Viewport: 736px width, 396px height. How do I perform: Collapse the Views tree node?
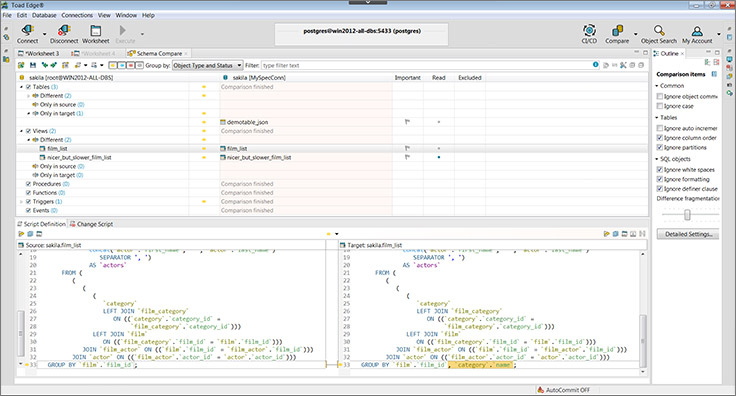pyautogui.click(x=21, y=131)
